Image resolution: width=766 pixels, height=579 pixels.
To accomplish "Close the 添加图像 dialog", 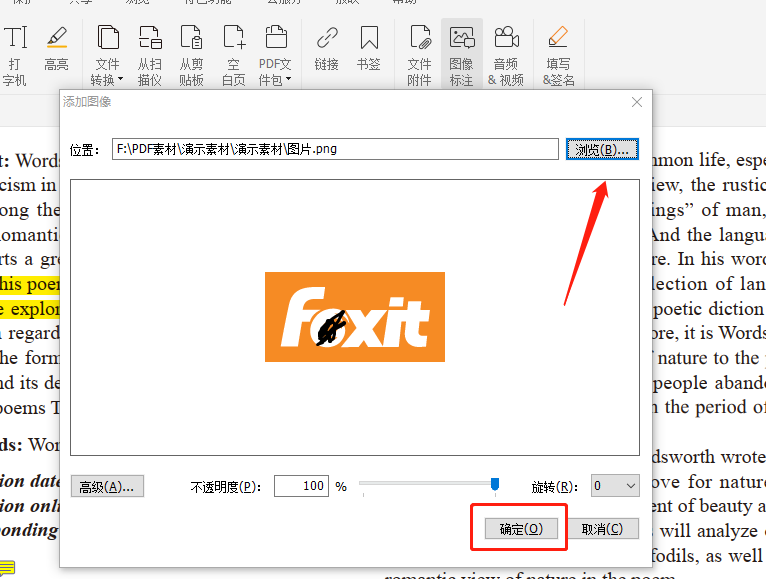I will pyautogui.click(x=637, y=102).
